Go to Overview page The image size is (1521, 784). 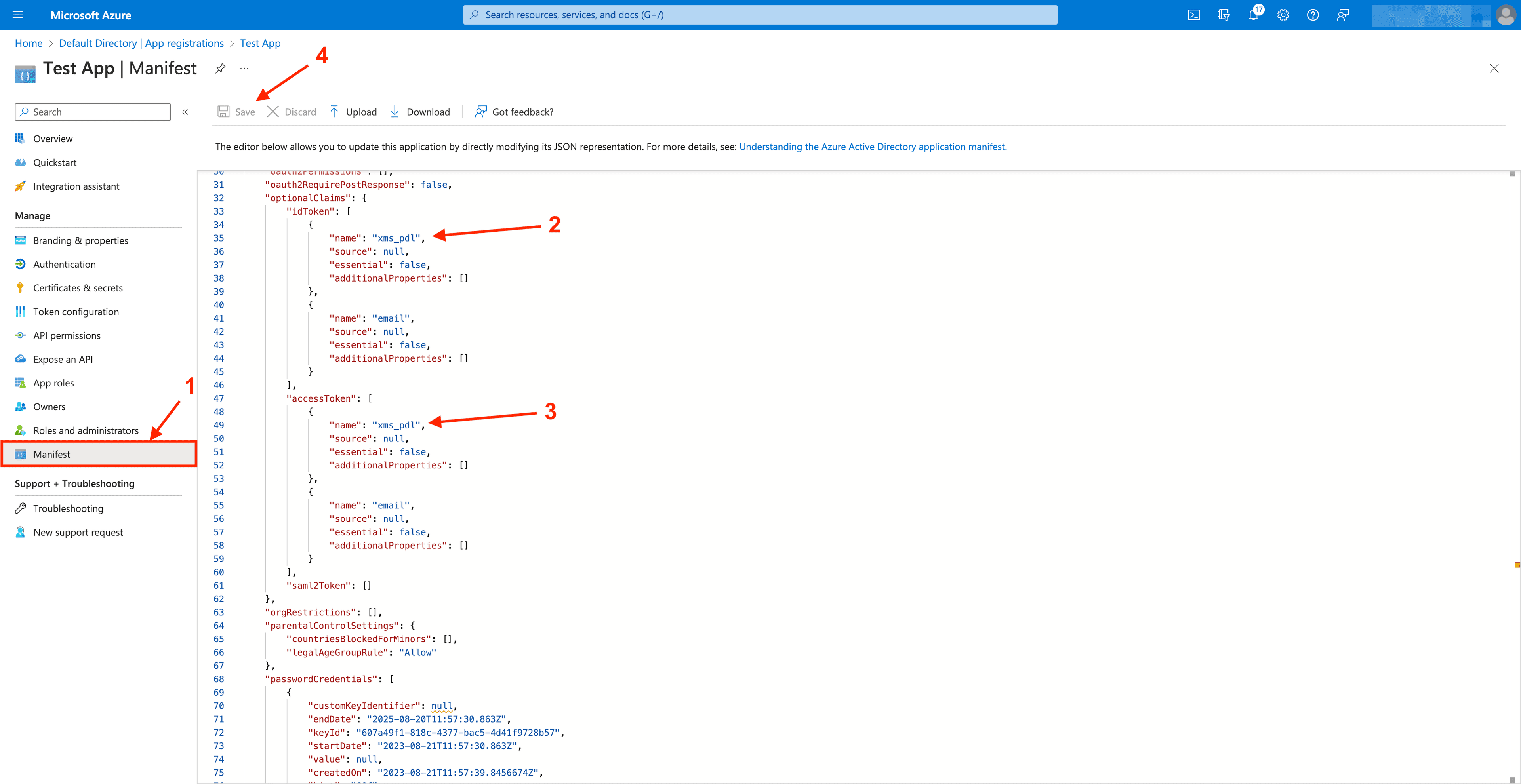pyautogui.click(x=53, y=139)
